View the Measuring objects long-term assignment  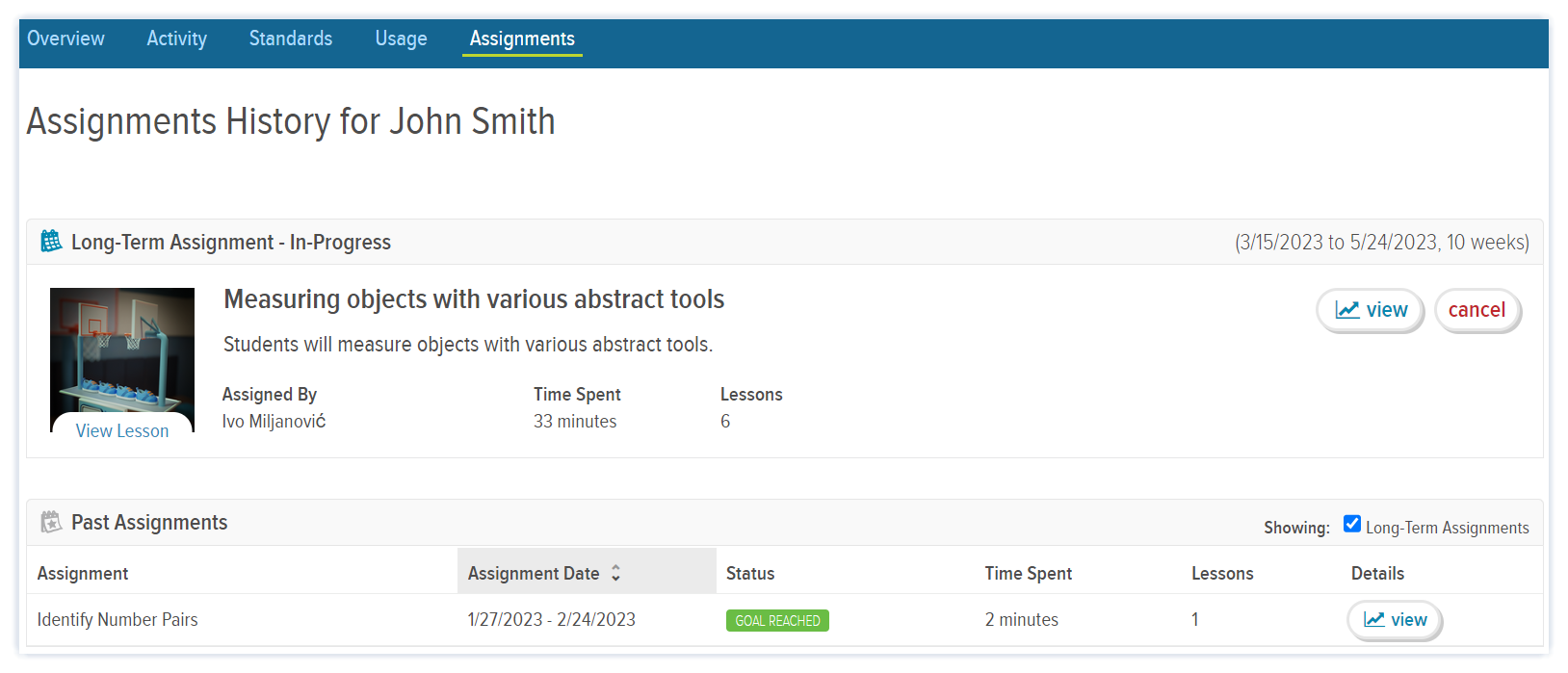tap(1371, 310)
